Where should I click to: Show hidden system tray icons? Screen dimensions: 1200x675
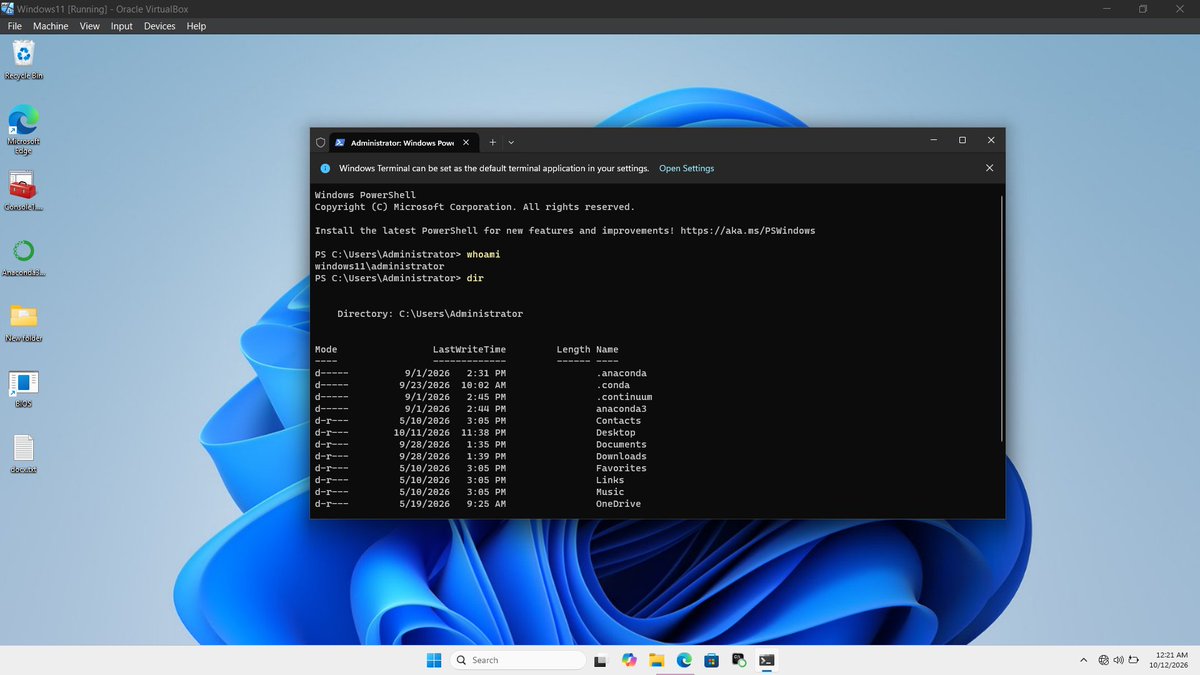tap(1084, 660)
